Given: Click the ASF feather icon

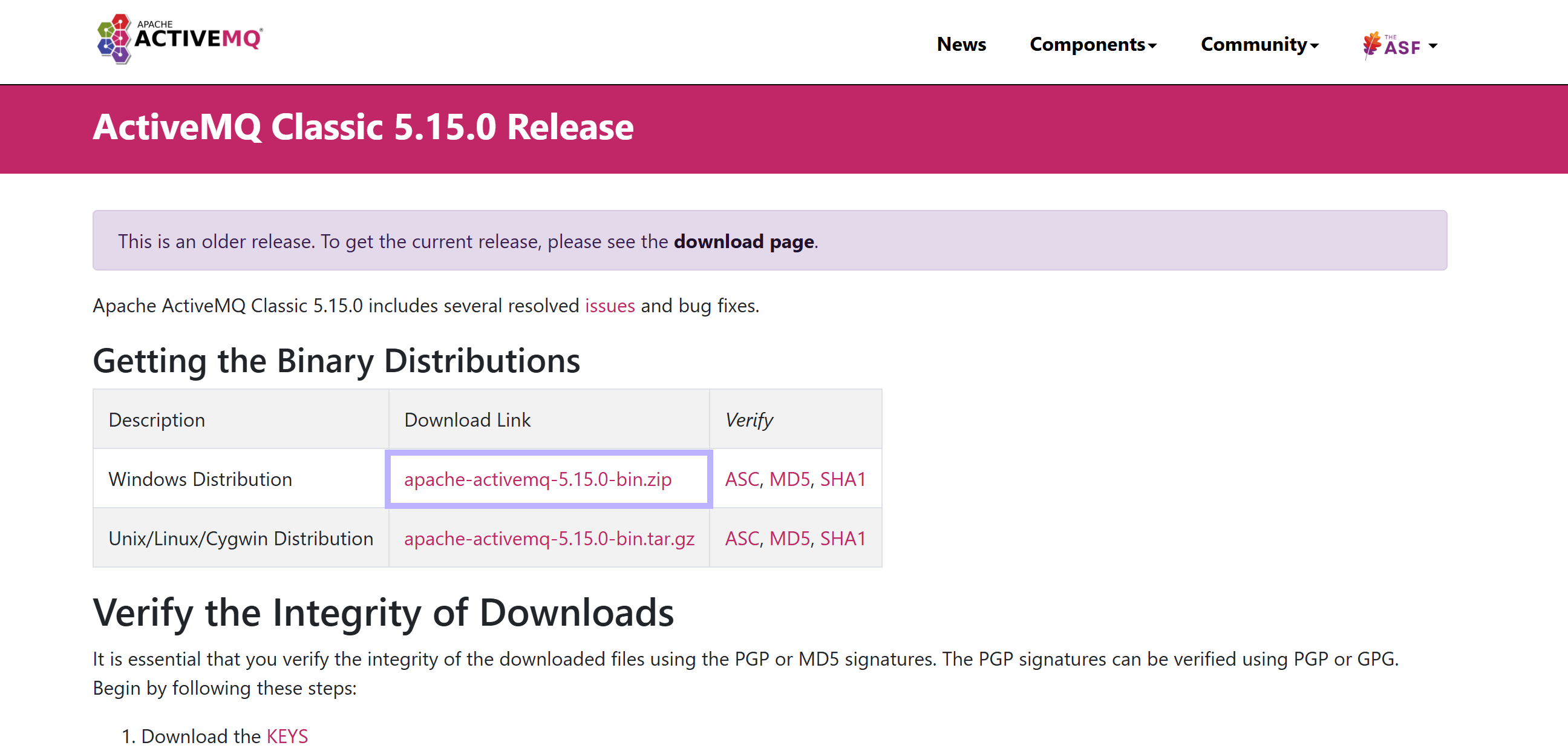Looking at the screenshot, I should pos(1371,45).
